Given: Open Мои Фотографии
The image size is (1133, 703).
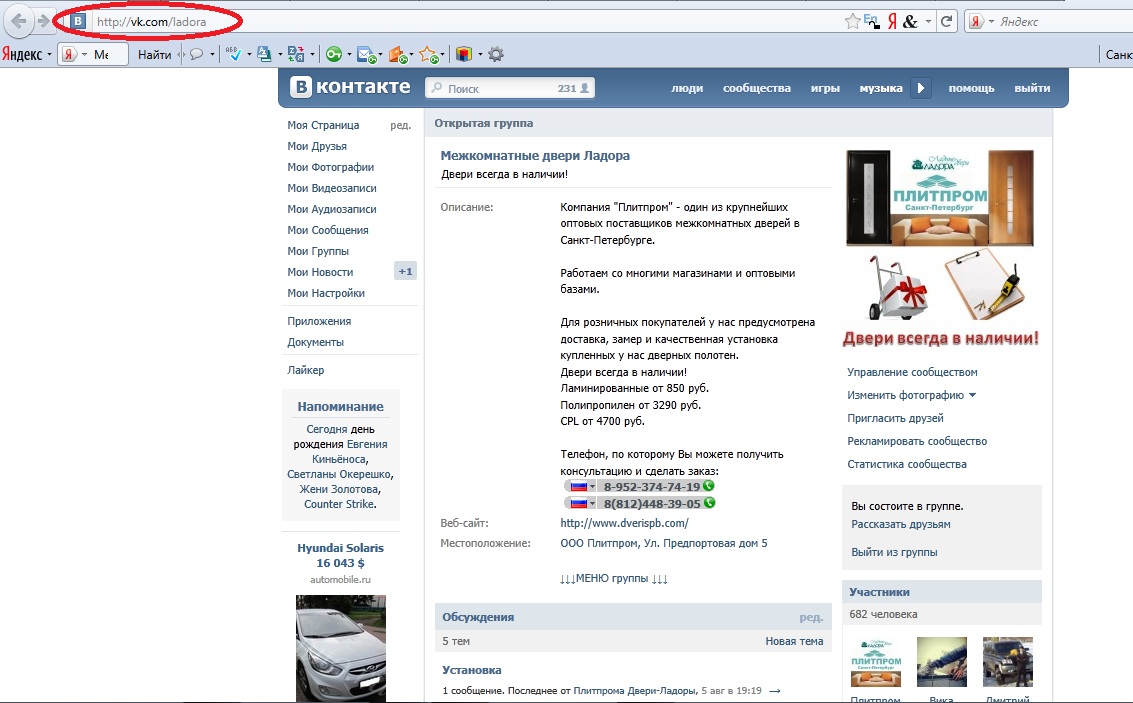Looking at the screenshot, I should pos(331,167).
